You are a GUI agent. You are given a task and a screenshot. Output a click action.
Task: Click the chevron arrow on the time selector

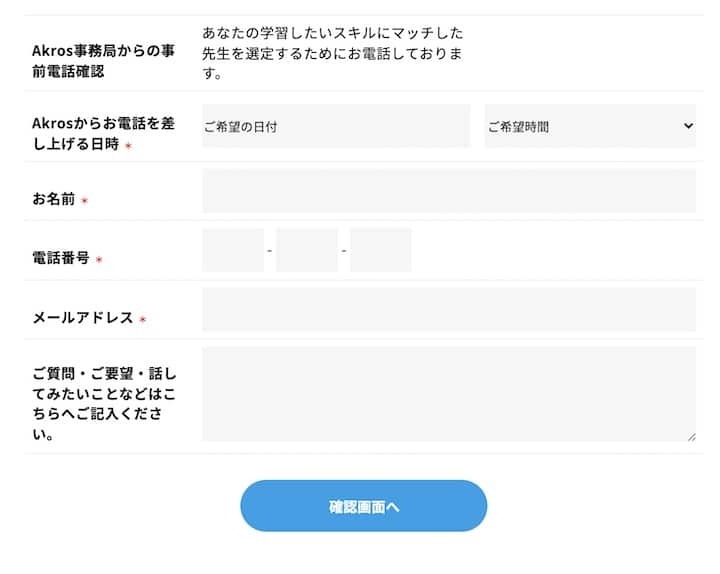point(687,126)
